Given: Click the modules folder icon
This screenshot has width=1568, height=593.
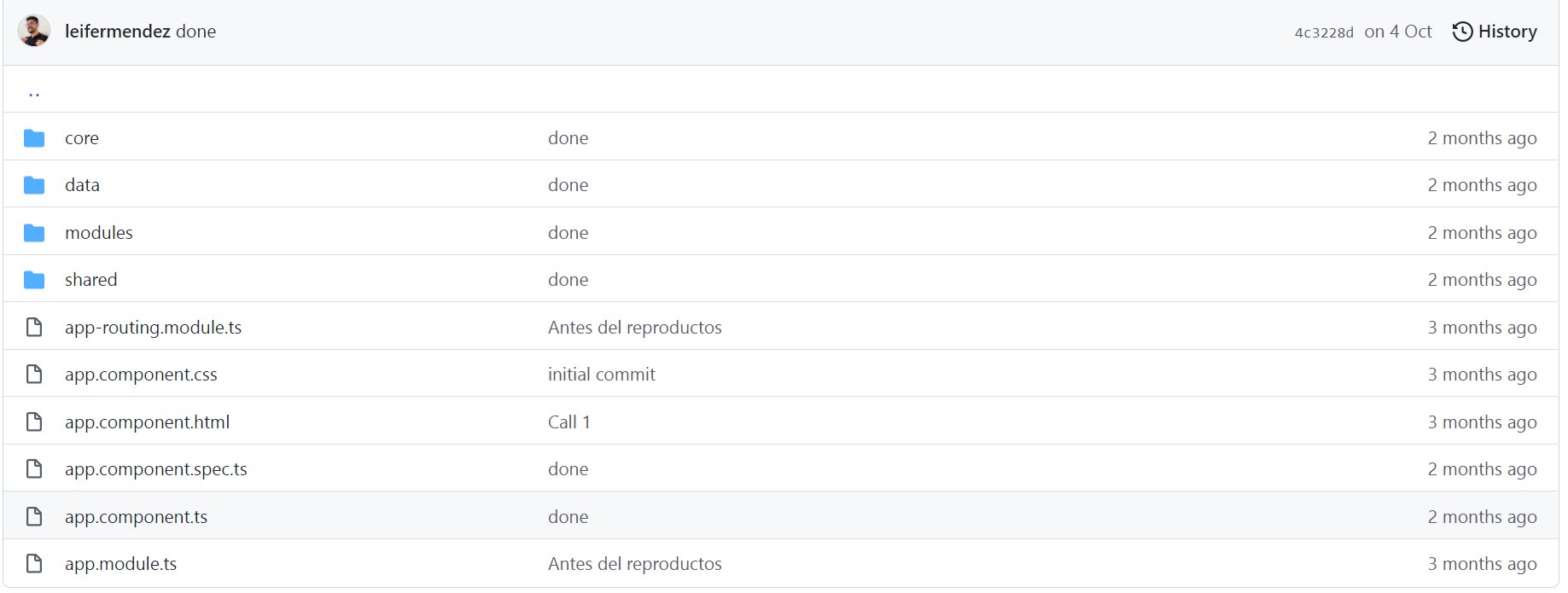Looking at the screenshot, I should click(x=34, y=232).
